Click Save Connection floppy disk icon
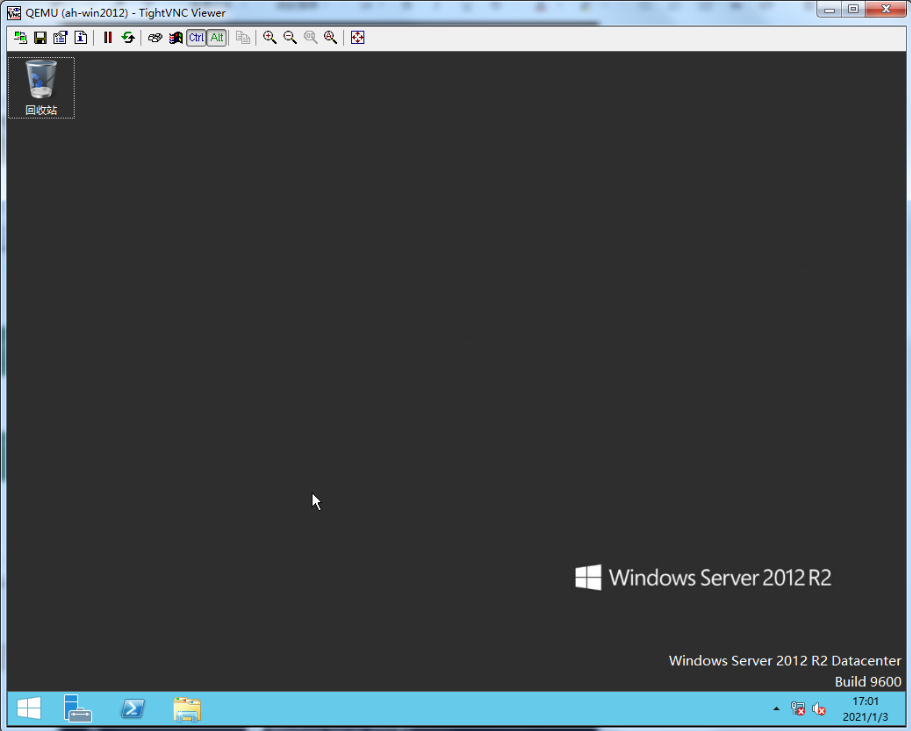The image size is (911, 731). click(x=40, y=38)
